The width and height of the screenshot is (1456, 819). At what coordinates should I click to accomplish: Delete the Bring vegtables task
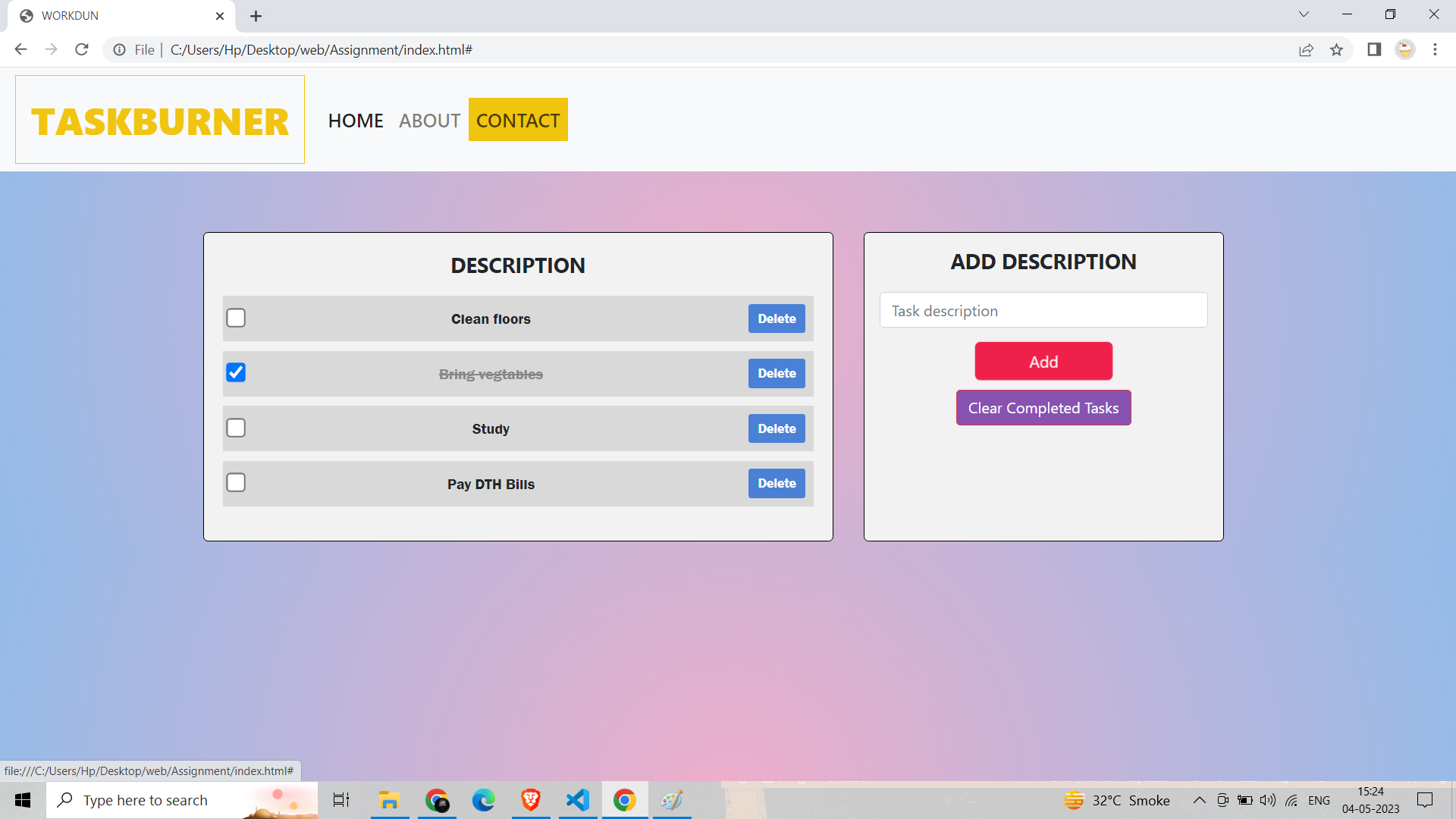pos(777,373)
